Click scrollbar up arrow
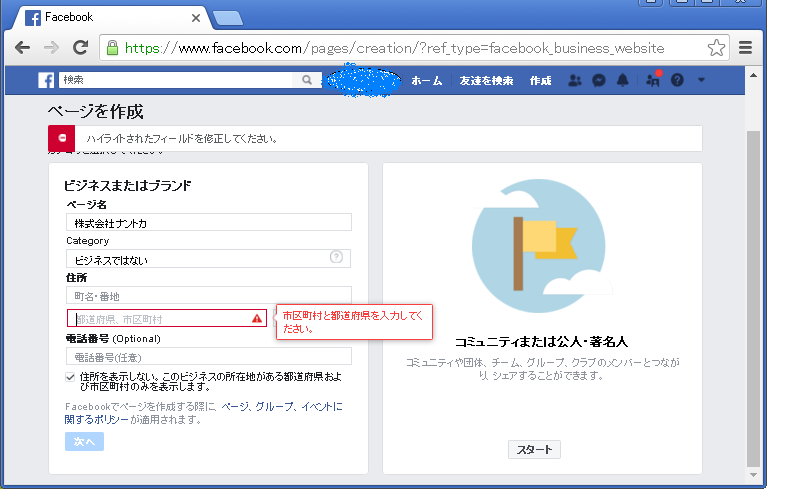The height and width of the screenshot is (500, 800). point(753,76)
